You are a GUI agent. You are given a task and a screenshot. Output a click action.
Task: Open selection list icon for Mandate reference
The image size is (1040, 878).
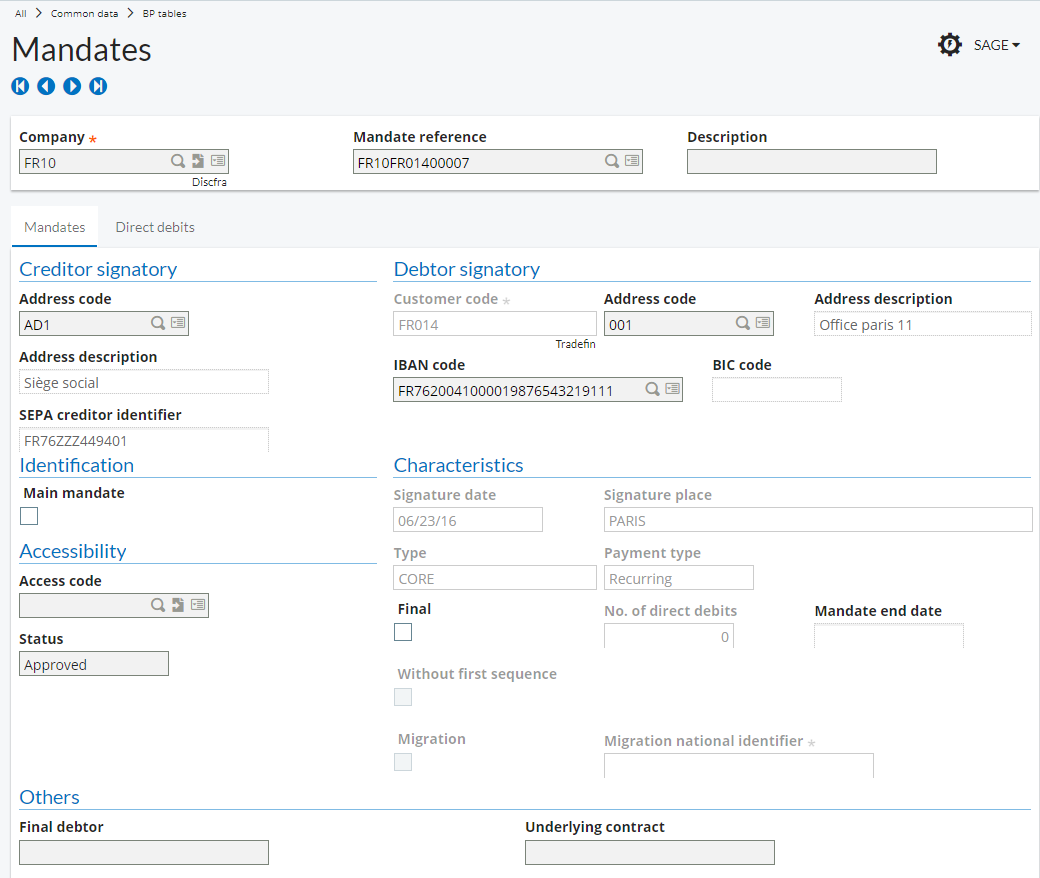tap(632, 161)
